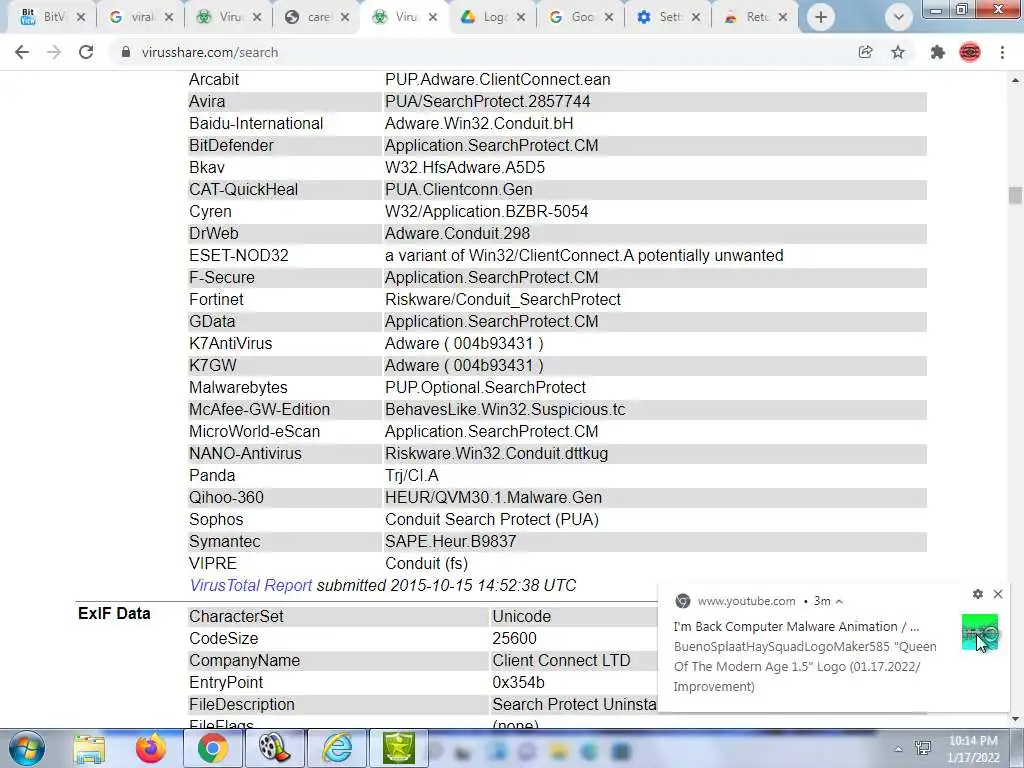The image size is (1024, 768).
Task: Expand the YouTube notification chevron
Action: 839,601
